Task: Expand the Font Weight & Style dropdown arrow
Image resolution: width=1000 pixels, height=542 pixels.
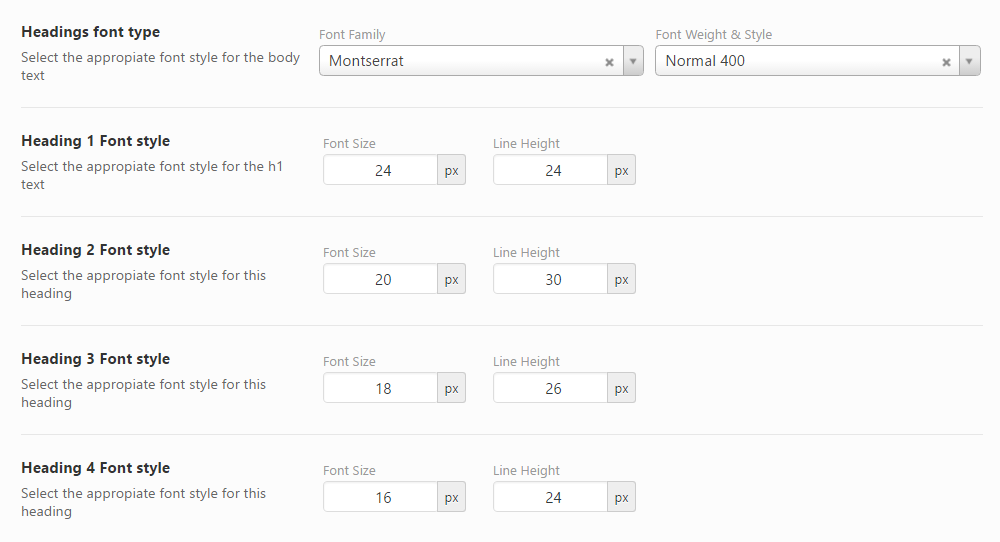Action: coord(970,61)
